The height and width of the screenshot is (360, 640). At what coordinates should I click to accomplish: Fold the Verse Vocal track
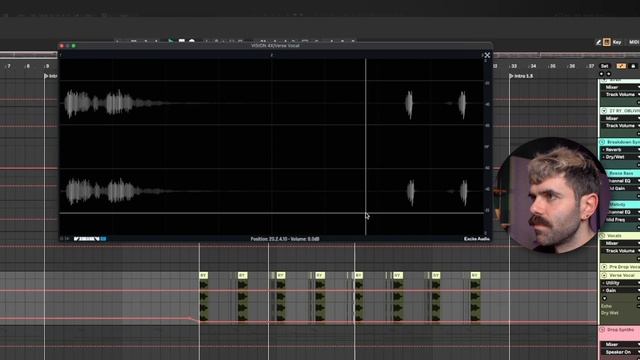click(x=604, y=276)
